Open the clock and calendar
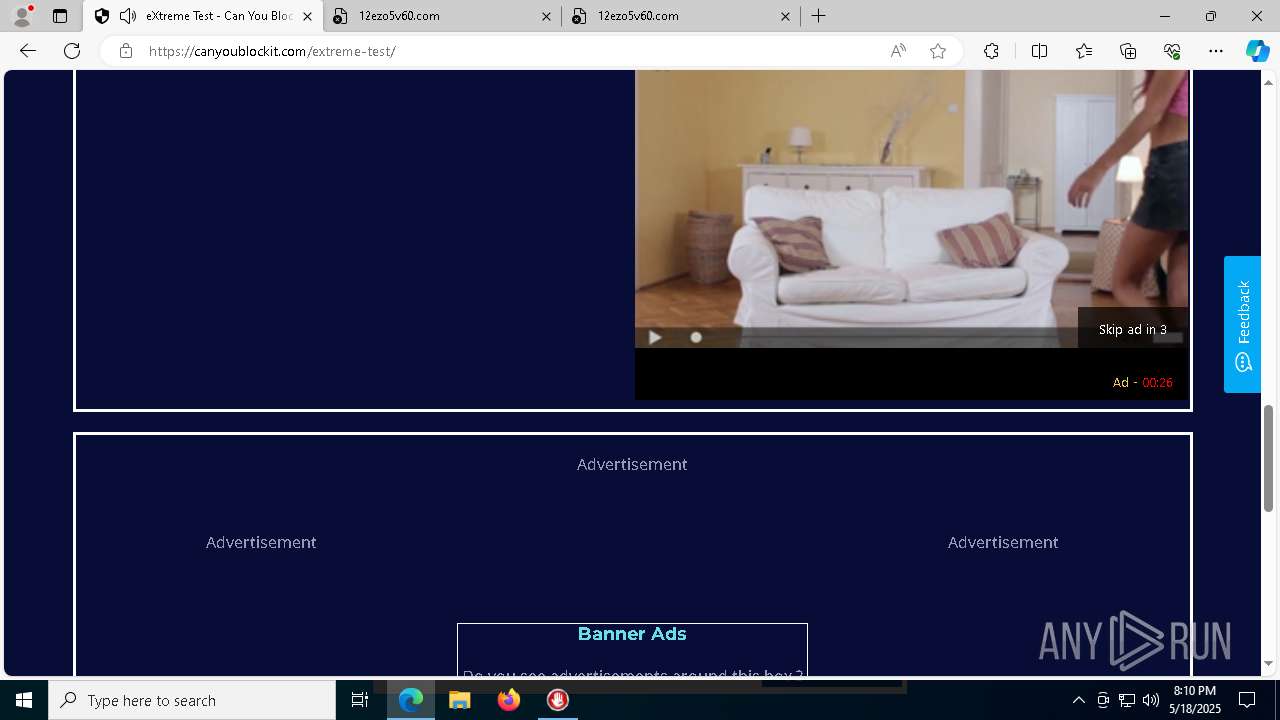 (x=1195, y=700)
